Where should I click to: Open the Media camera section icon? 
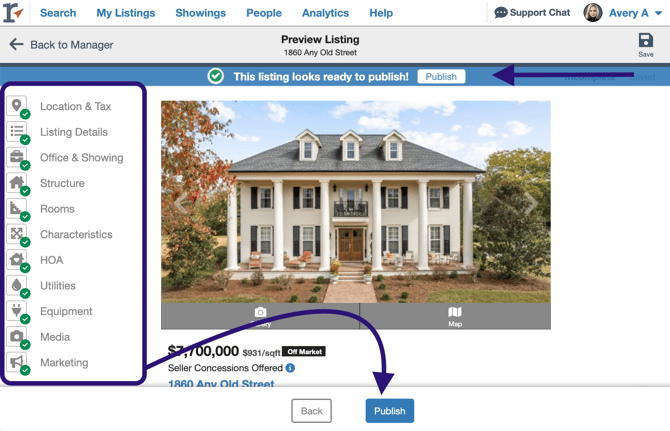pyautogui.click(x=17, y=336)
